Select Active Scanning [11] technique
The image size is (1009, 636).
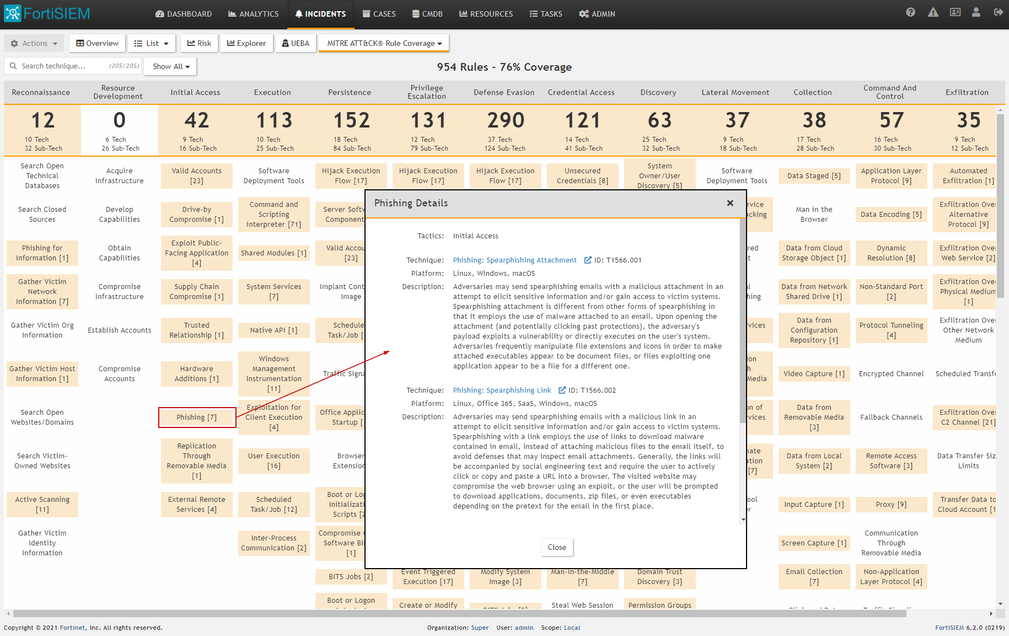[x=42, y=504]
